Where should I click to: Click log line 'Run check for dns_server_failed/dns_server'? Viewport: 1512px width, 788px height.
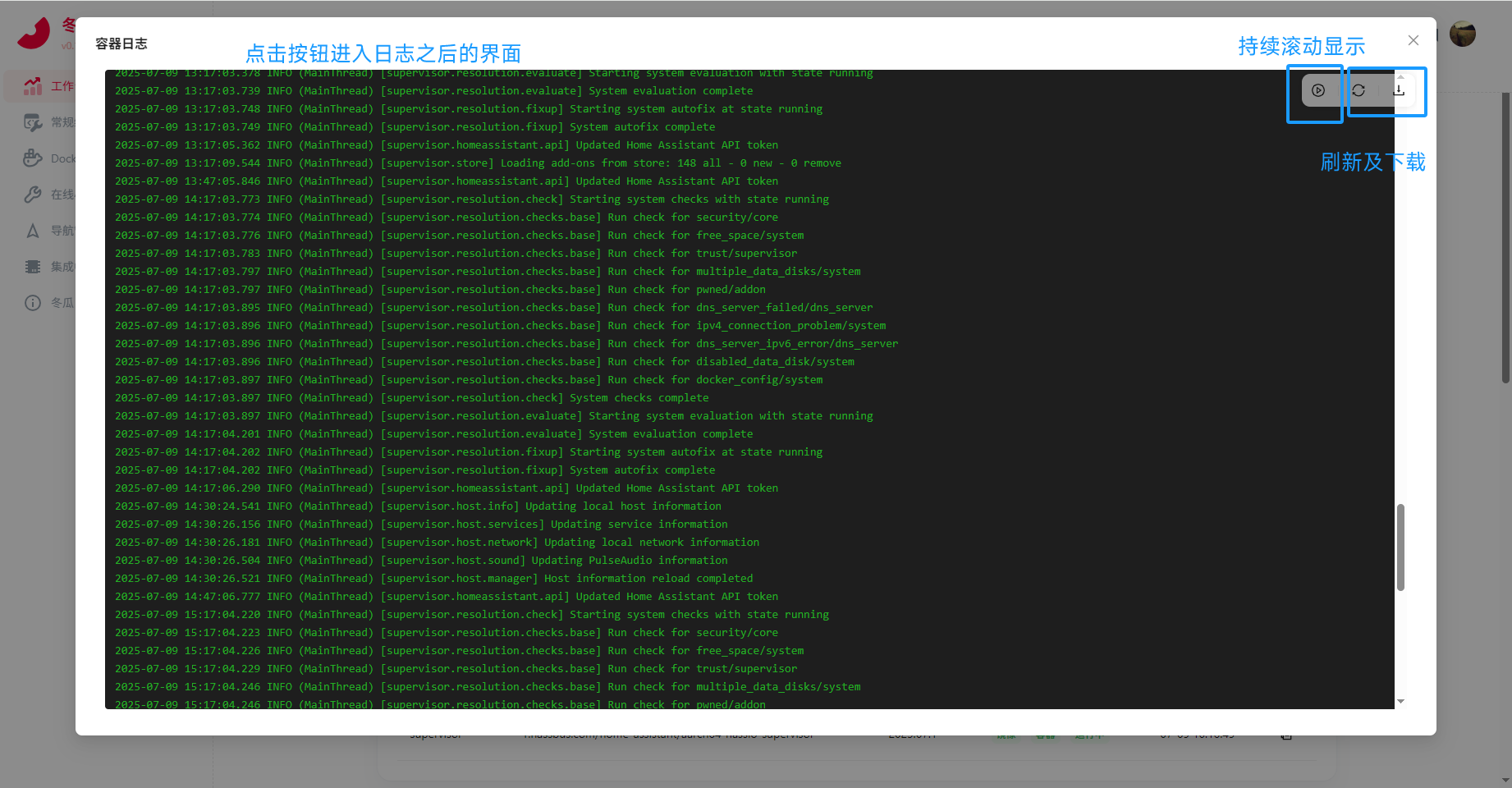[x=494, y=308]
